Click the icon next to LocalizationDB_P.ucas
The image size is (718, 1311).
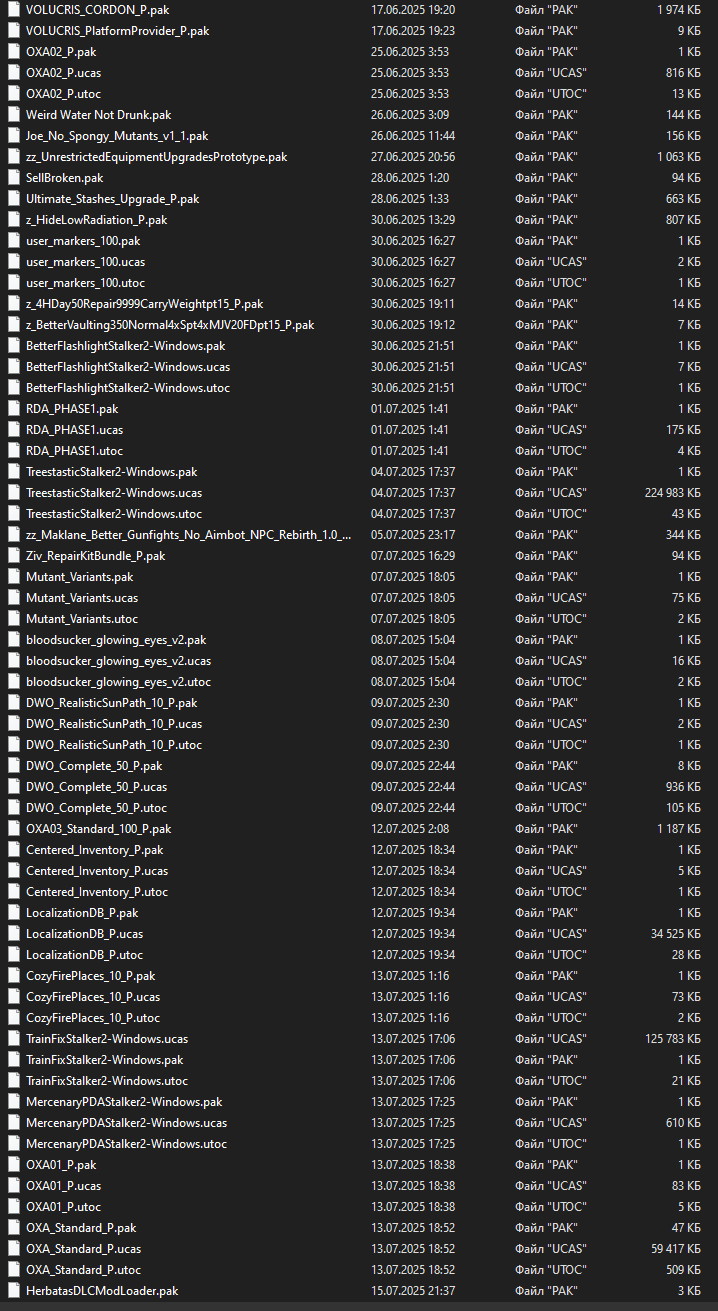(13, 934)
